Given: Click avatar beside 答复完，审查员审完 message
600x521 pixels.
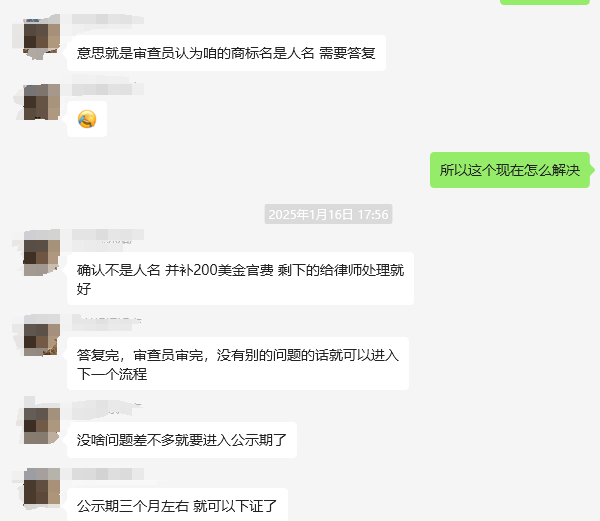Looking at the screenshot, I should coord(42,338).
